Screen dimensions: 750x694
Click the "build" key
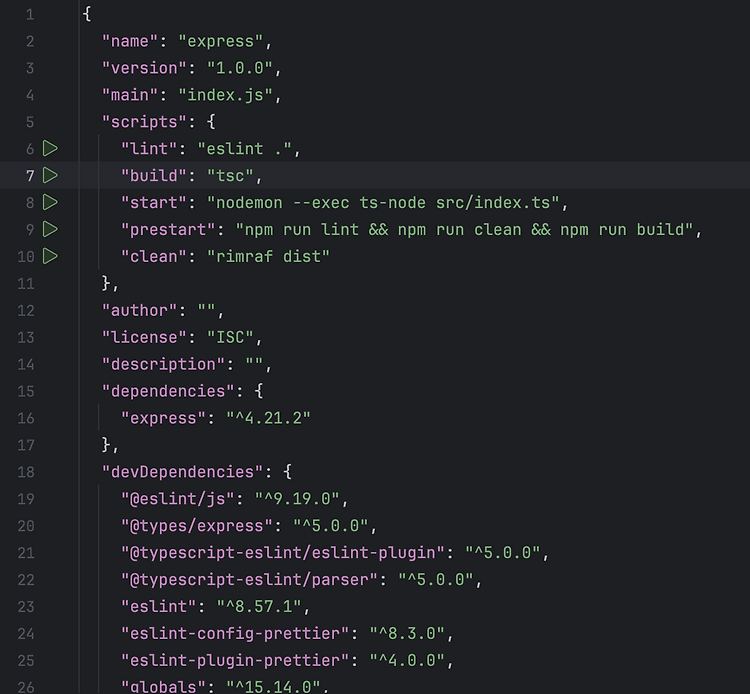tap(154, 176)
